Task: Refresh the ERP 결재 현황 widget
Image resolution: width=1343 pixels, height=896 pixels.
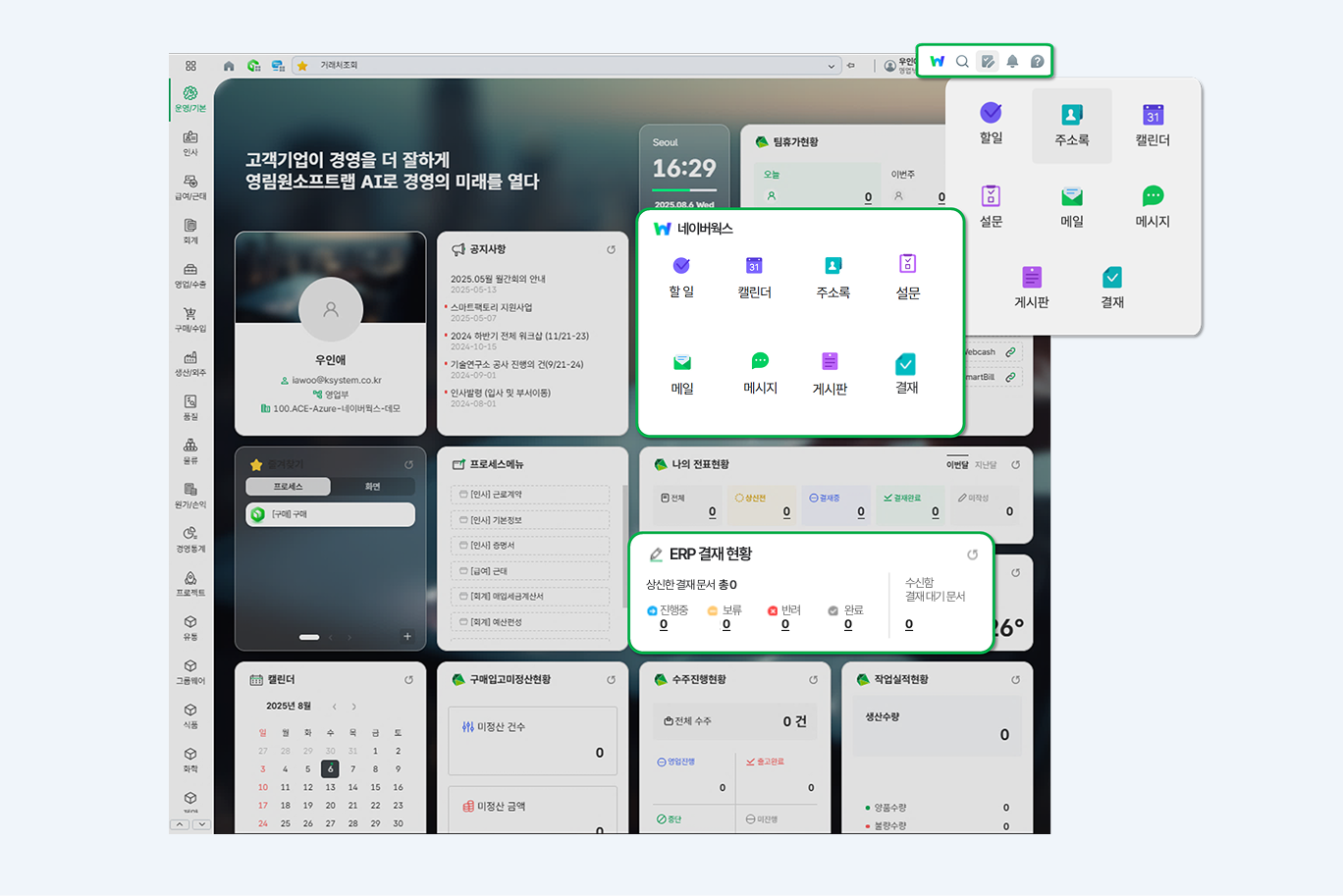Action: [x=972, y=554]
